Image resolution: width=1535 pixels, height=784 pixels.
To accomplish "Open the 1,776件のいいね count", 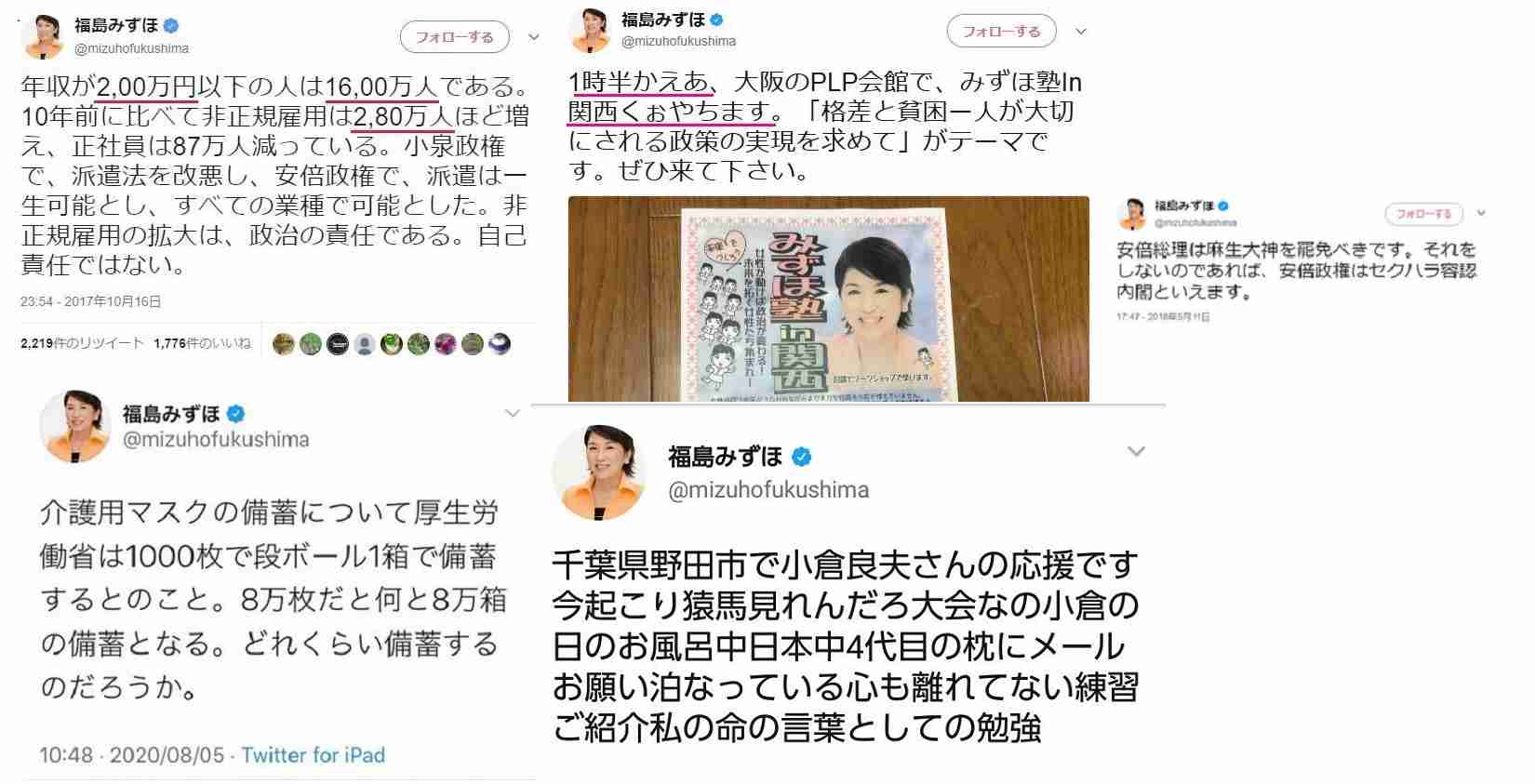I will click(x=202, y=343).
